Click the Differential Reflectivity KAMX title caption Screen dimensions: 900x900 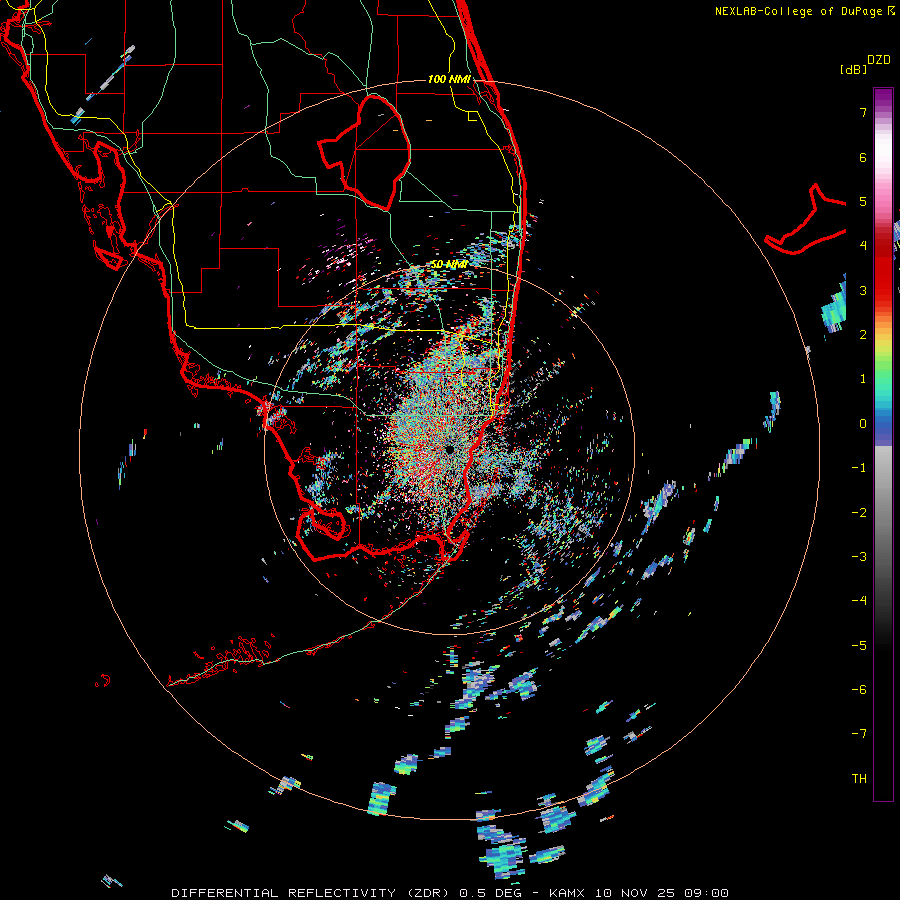(450, 893)
